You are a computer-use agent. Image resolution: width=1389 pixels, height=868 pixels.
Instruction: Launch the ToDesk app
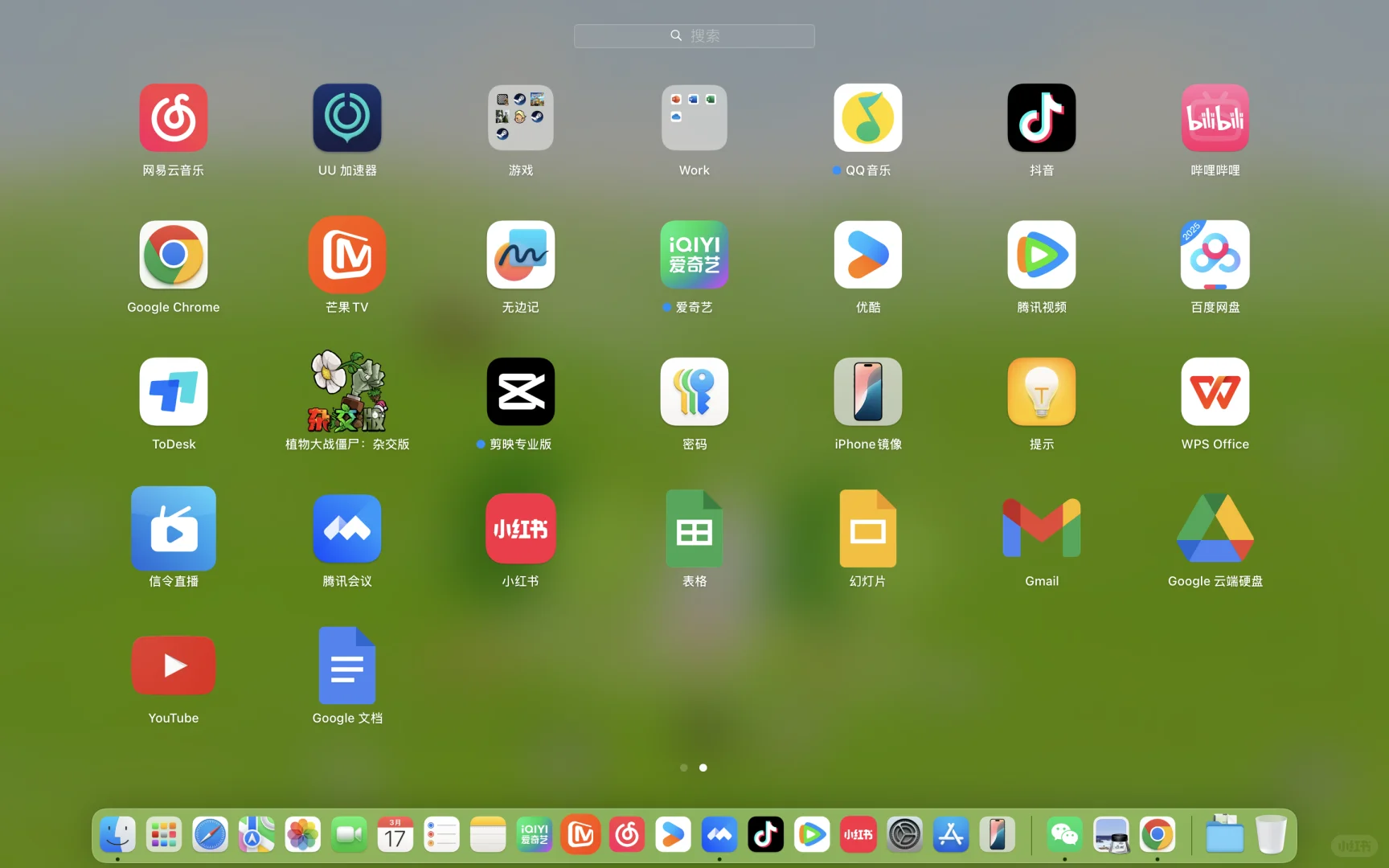(174, 391)
